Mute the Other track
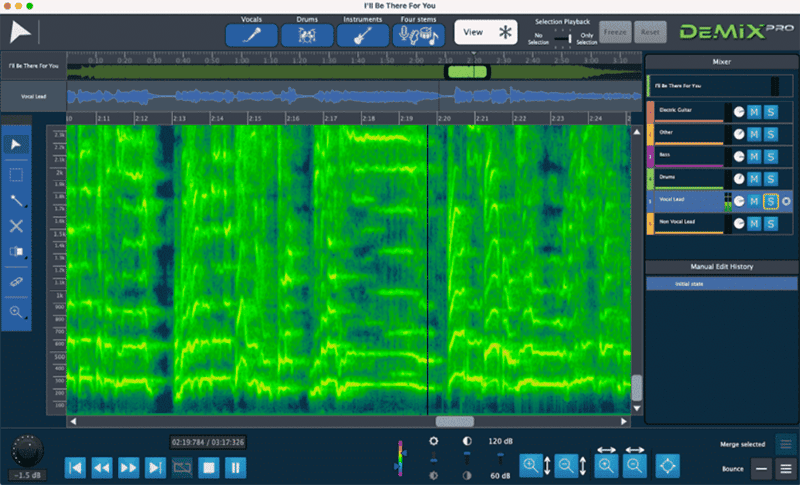 click(754, 134)
